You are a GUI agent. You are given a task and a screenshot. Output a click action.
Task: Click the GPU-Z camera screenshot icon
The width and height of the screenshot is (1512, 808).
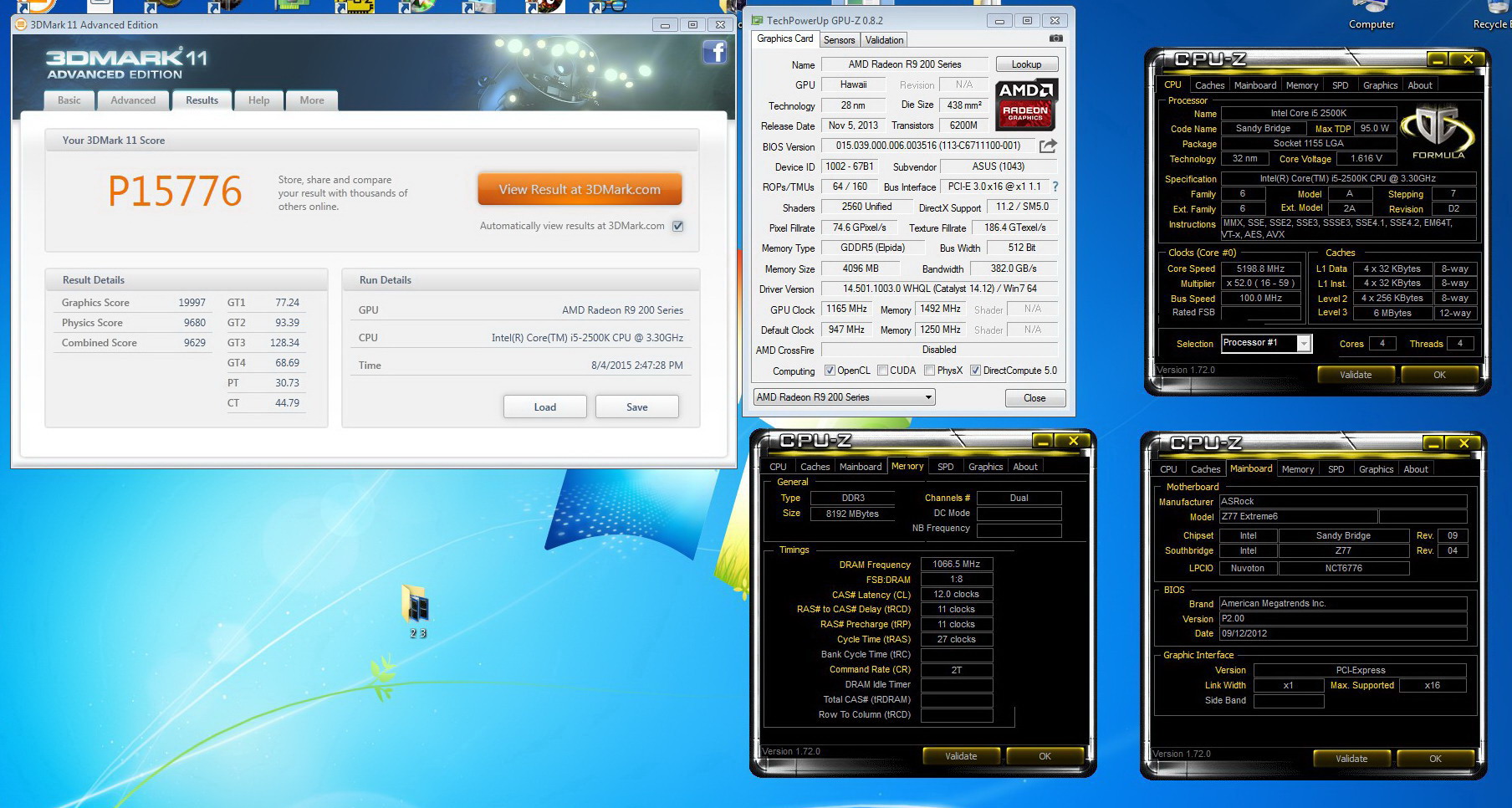pos(1055,38)
